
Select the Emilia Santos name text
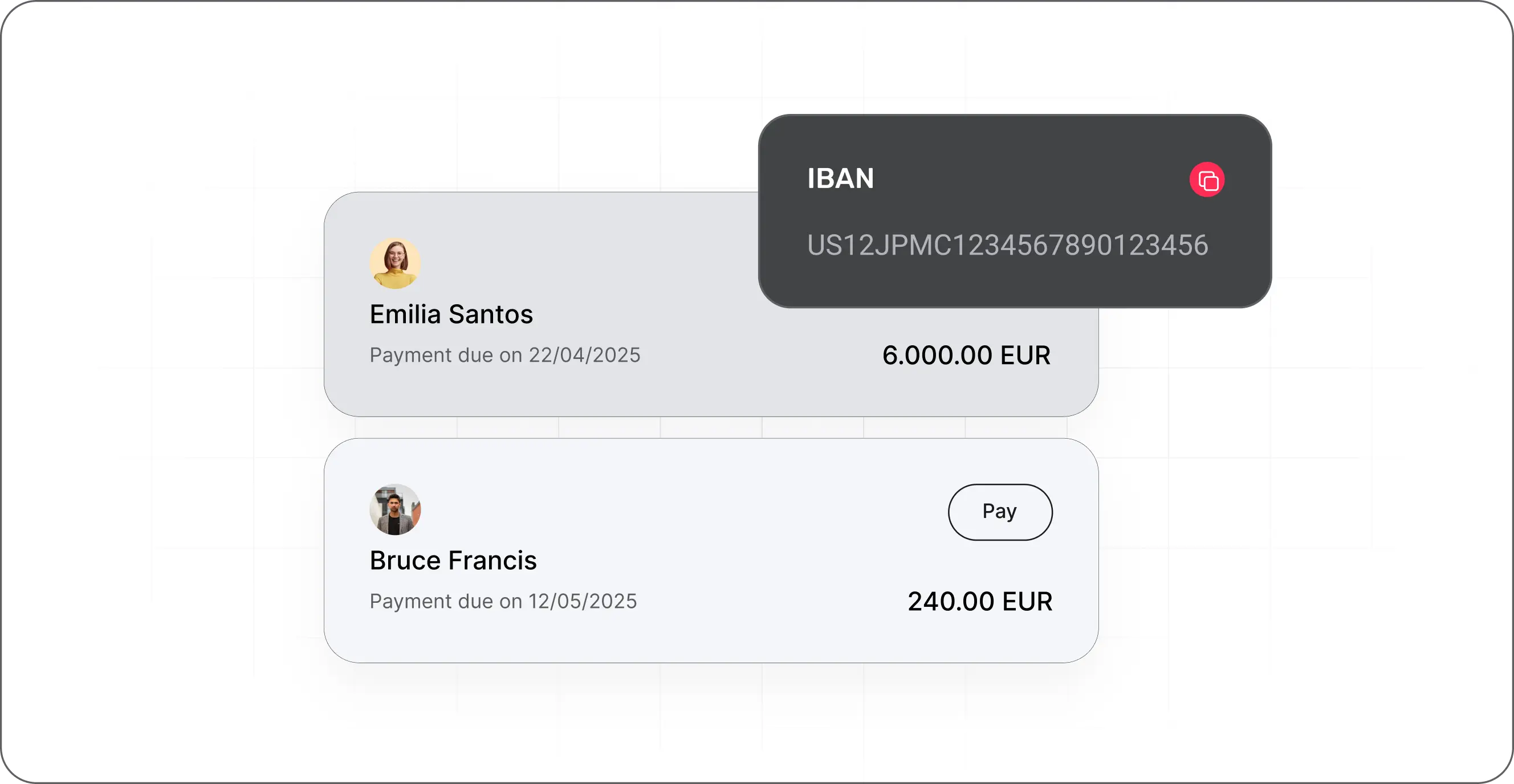[x=451, y=314]
